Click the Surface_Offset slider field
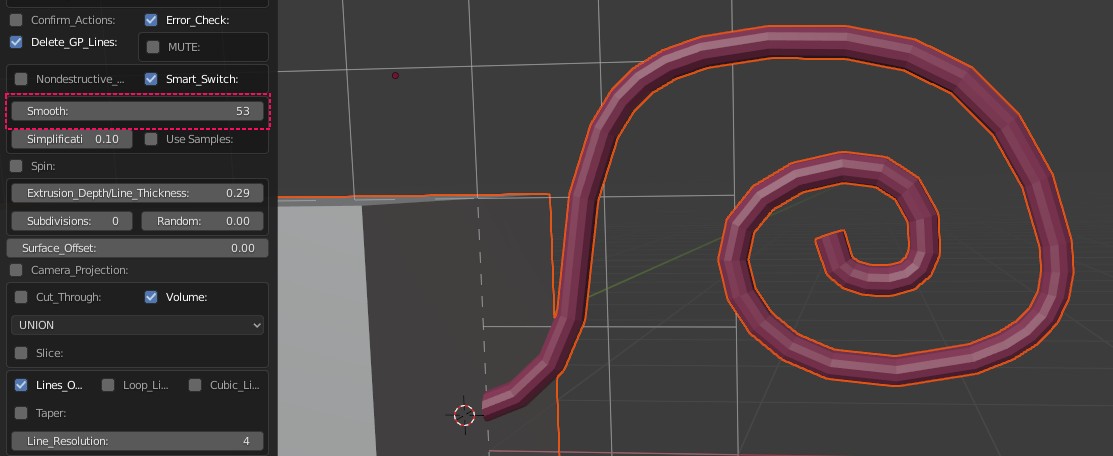This screenshot has width=1113, height=456. tap(137, 248)
